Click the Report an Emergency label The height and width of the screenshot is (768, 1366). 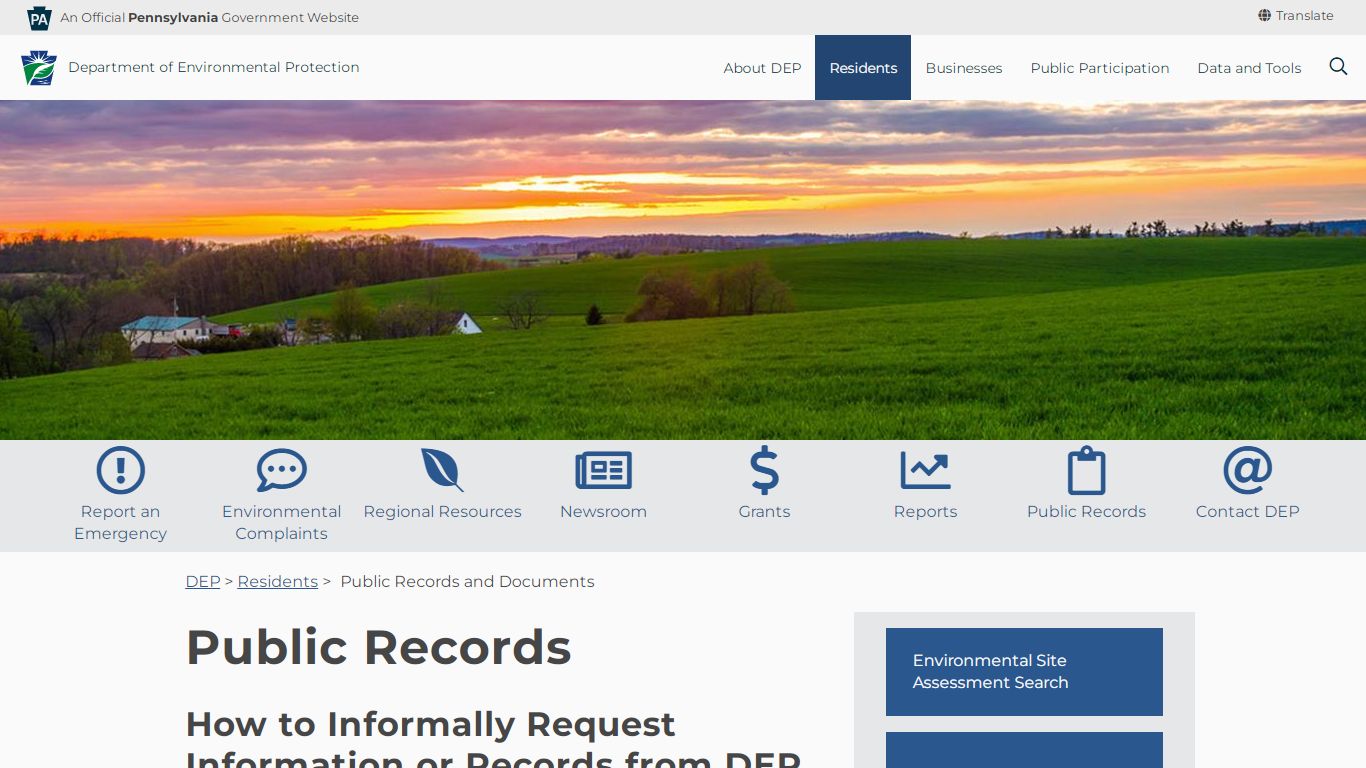point(120,522)
